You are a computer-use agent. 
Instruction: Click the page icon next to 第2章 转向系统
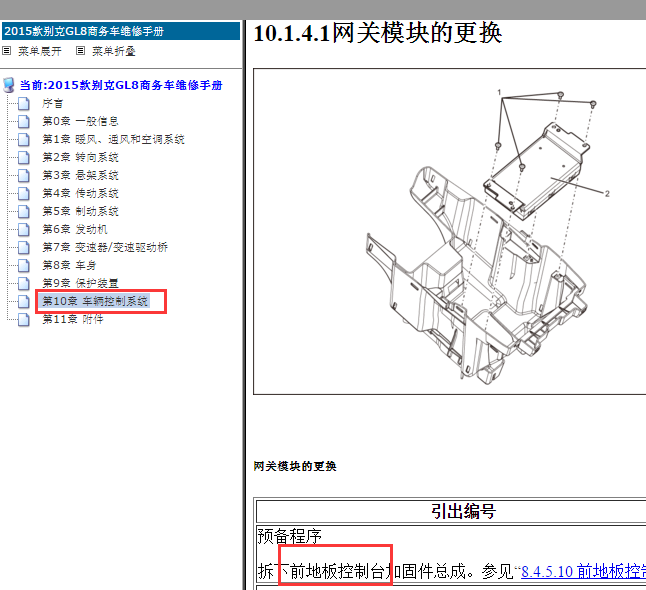point(24,157)
